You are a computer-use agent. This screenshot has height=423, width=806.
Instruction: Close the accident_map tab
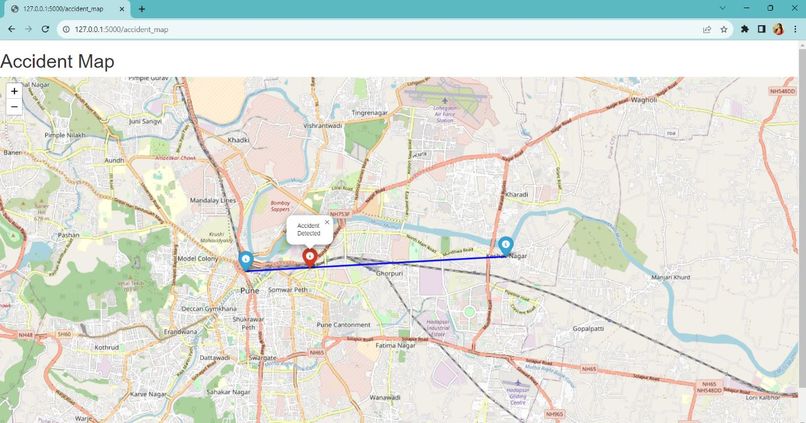122,9
